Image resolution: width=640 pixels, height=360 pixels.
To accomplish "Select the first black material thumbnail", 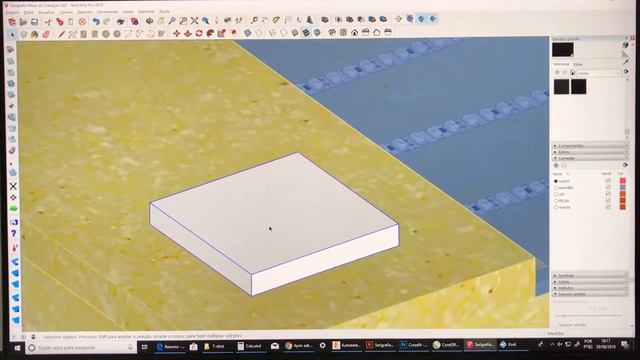I will pyautogui.click(x=561, y=87).
